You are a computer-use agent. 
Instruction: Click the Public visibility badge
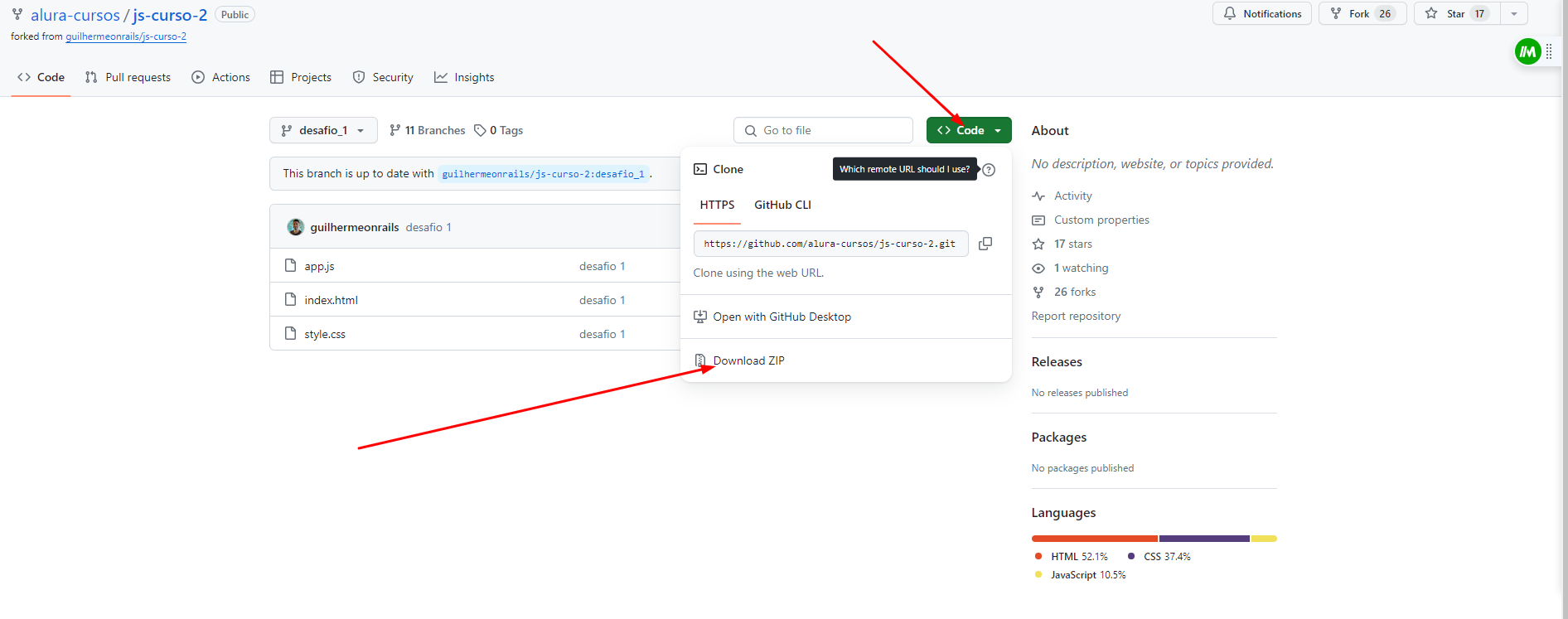click(x=235, y=15)
